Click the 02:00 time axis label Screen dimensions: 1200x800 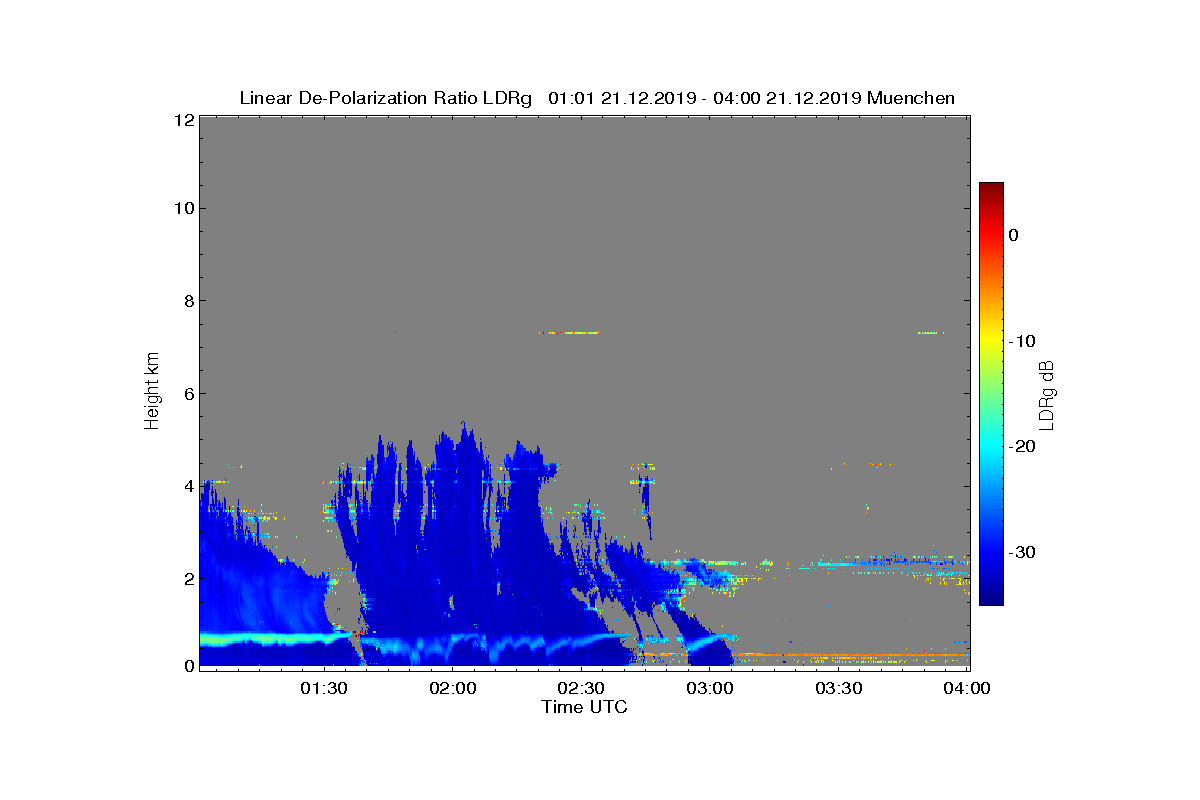pos(452,689)
